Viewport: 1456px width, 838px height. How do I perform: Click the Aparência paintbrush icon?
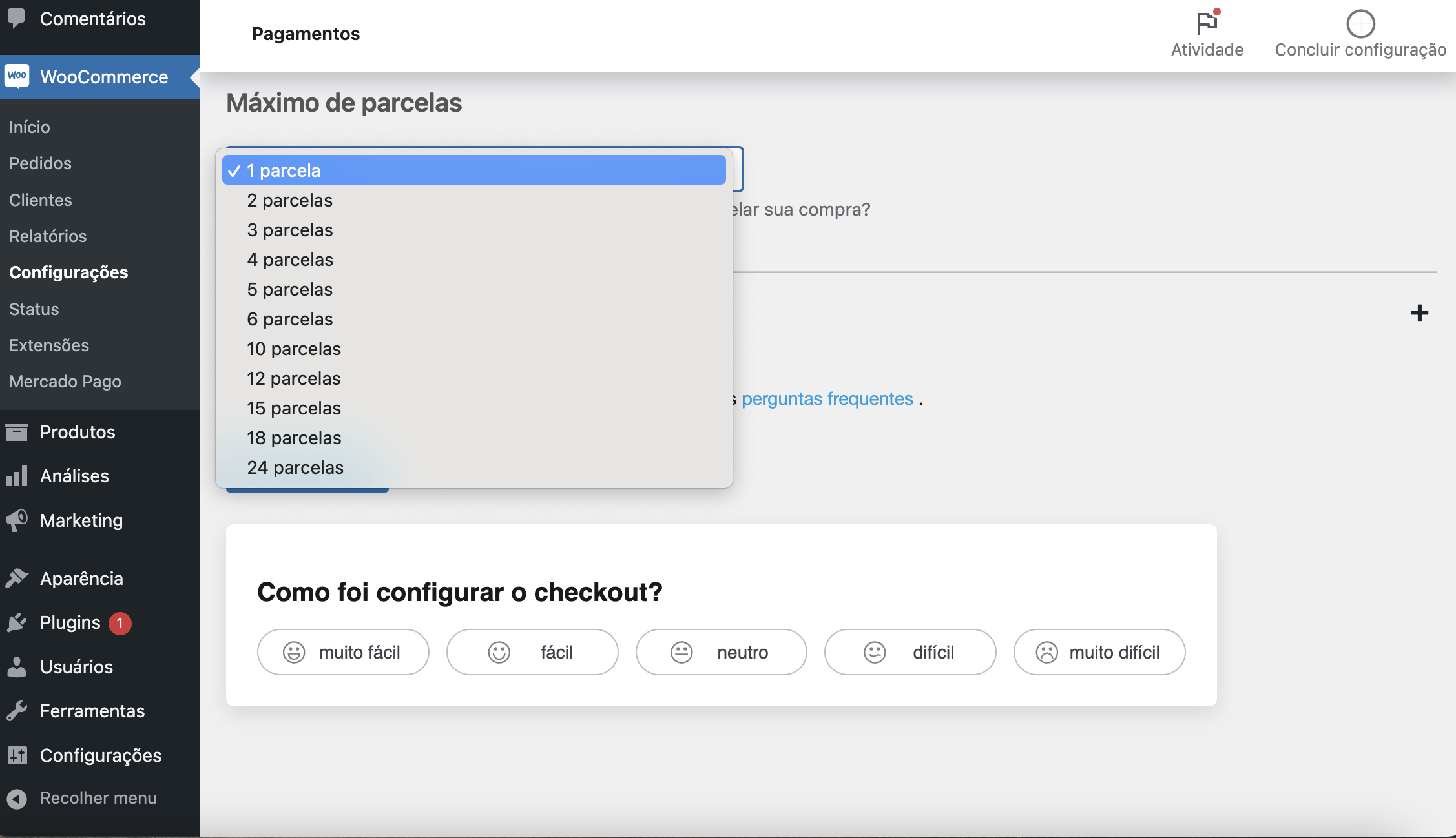(17, 578)
